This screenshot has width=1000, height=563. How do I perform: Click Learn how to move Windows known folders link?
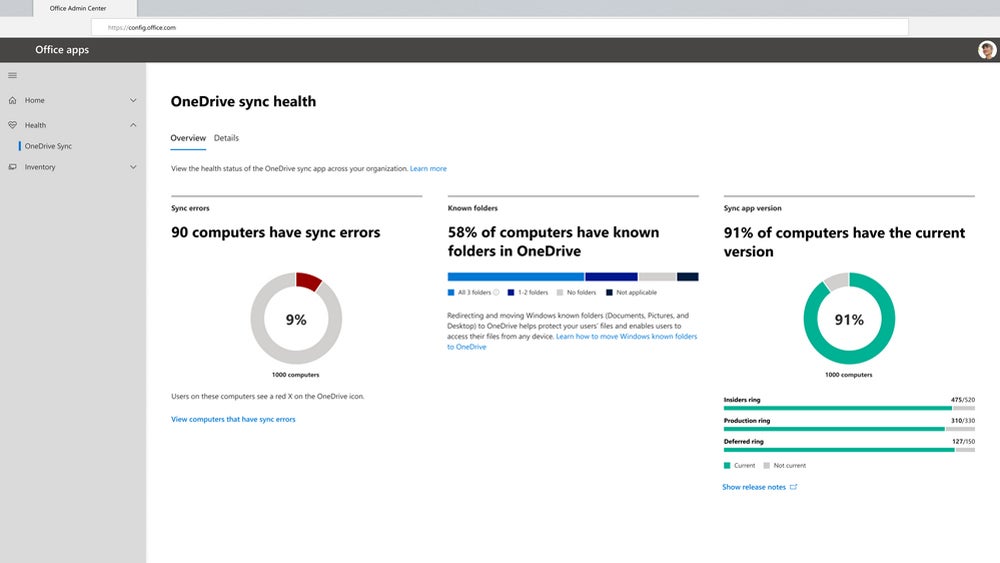626,337
